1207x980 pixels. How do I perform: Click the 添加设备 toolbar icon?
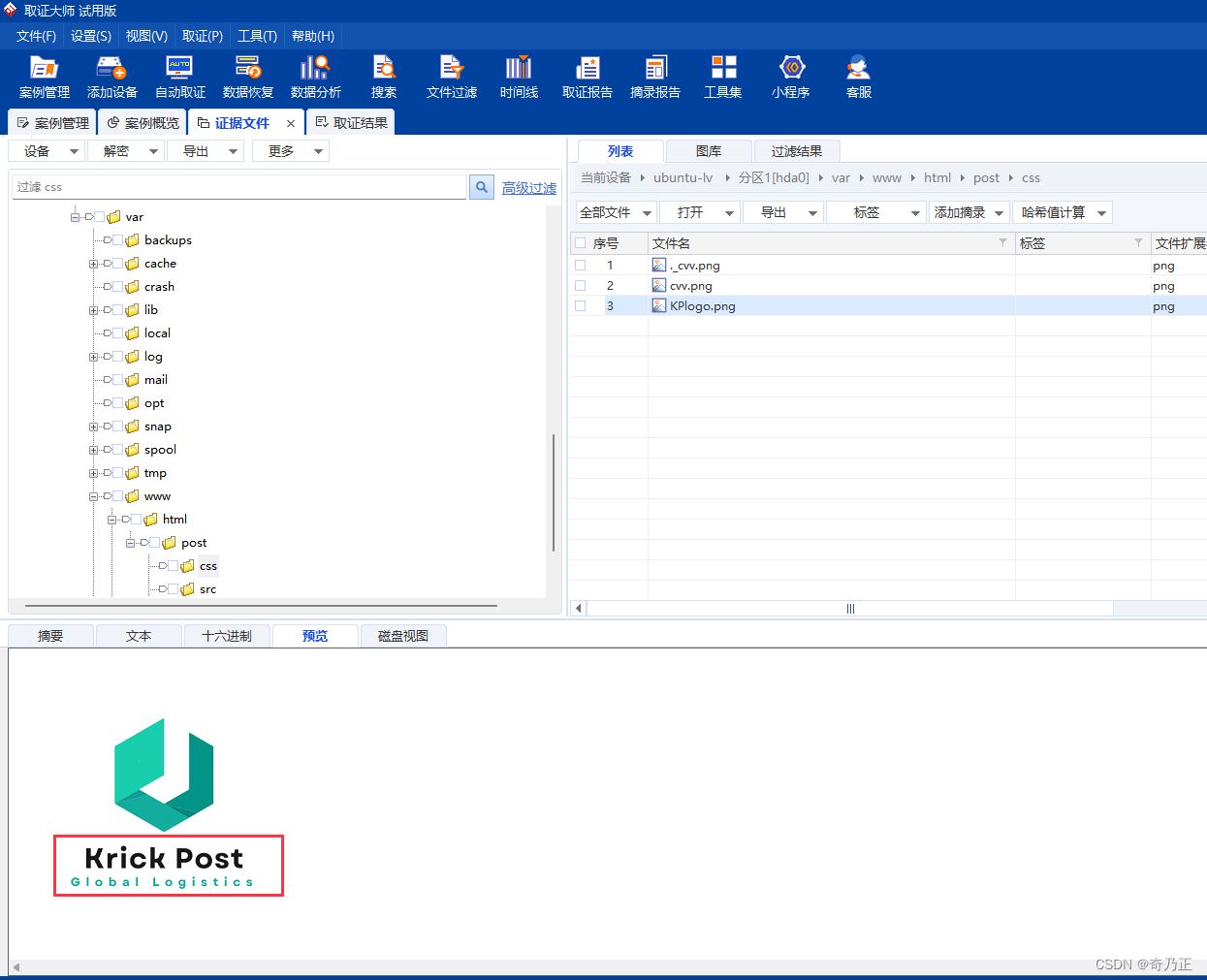point(111,78)
